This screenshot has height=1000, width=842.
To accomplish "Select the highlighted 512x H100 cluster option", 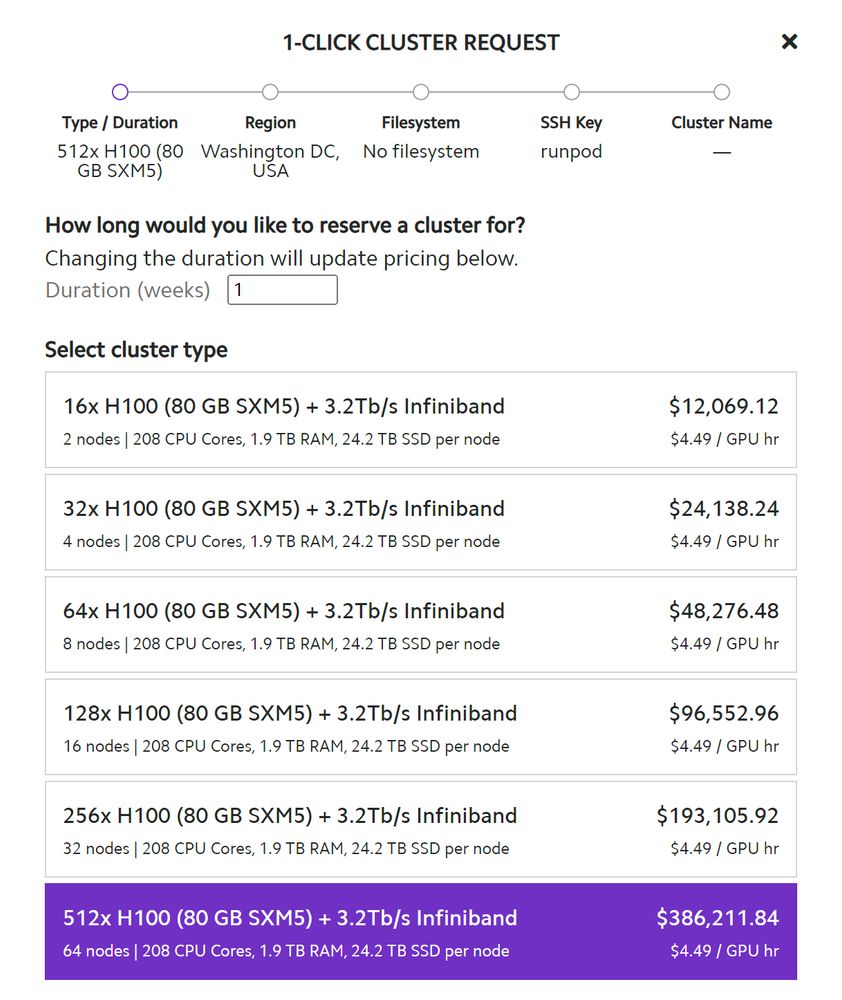I will (420, 931).
